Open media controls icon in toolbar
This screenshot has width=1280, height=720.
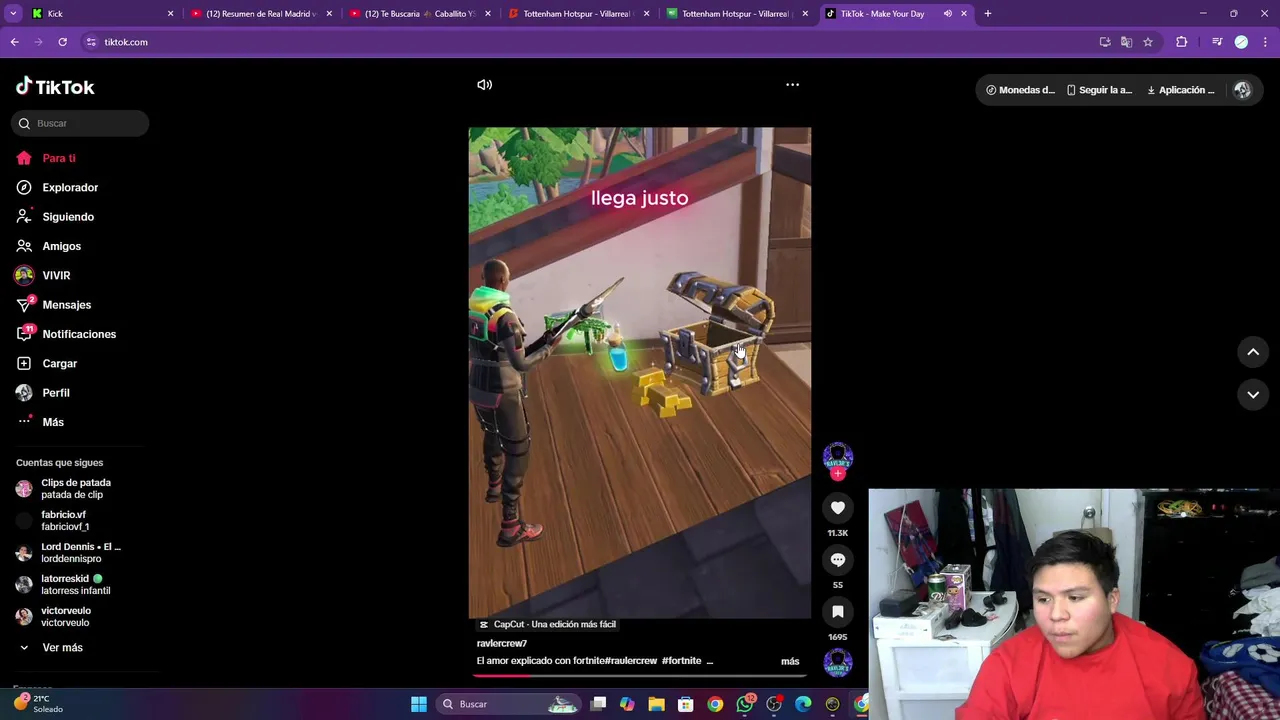[x=1217, y=42]
